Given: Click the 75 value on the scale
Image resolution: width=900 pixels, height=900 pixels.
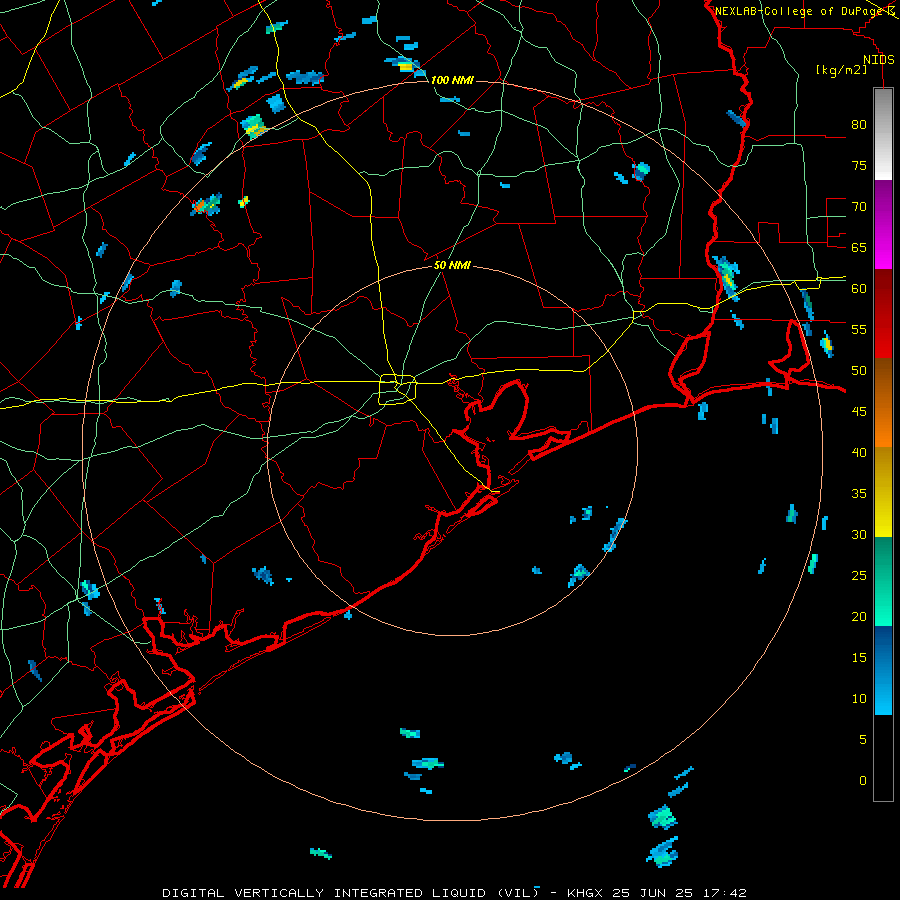Looking at the screenshot, I should pyautogui.click(x=859, y=165).
